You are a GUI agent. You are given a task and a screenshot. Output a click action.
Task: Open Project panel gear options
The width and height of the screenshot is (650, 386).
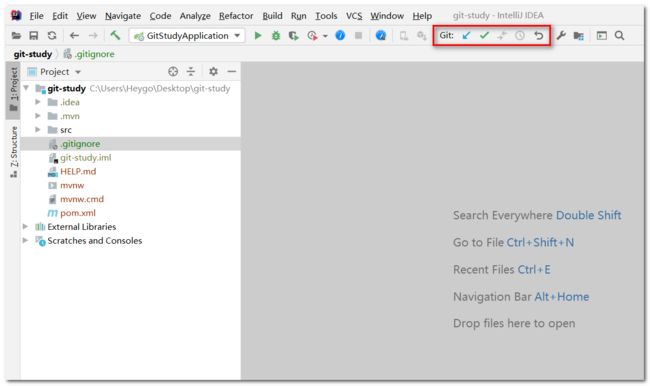[x=213, y=72]
